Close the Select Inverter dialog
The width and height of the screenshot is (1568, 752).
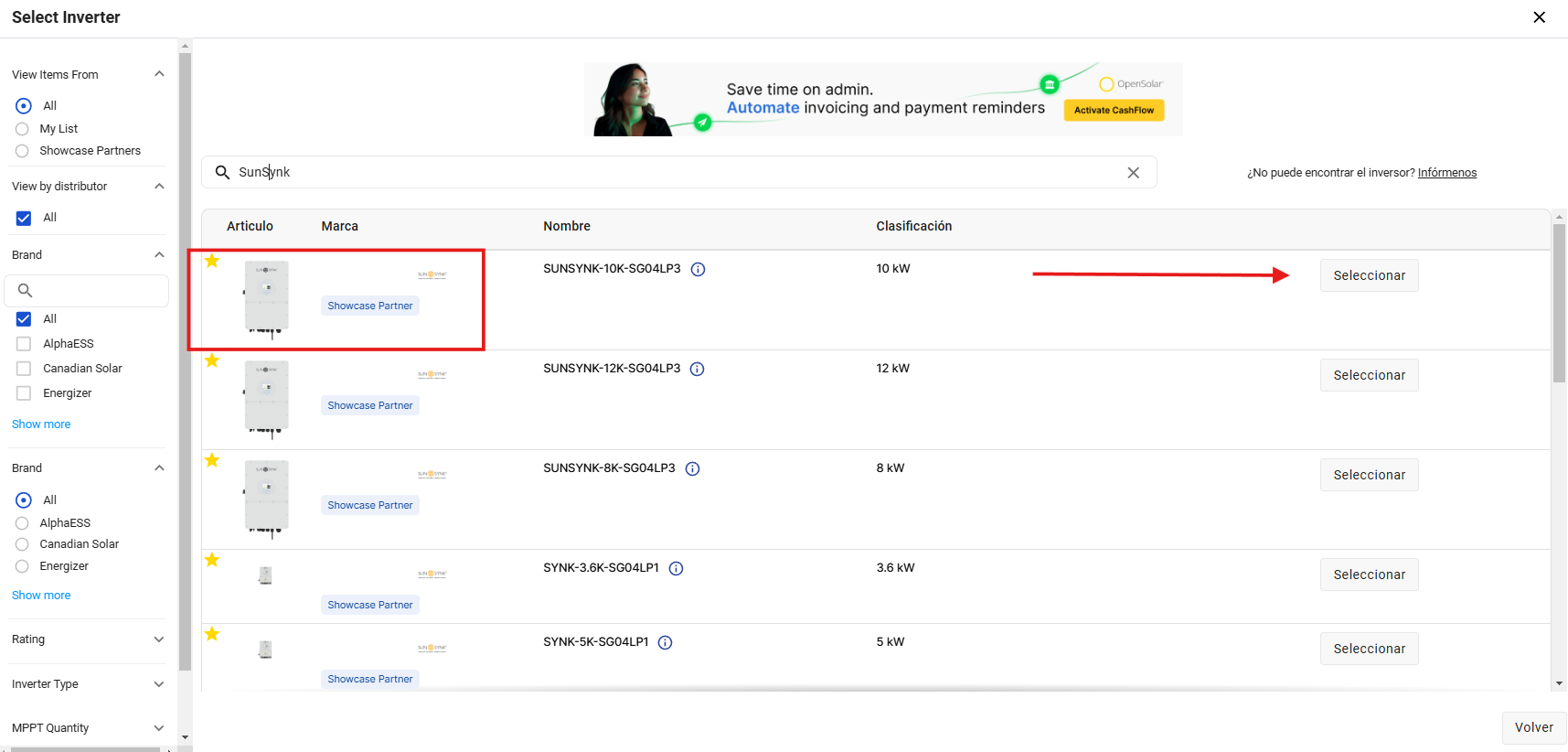pyautogui.click(x=1540, y=17)
